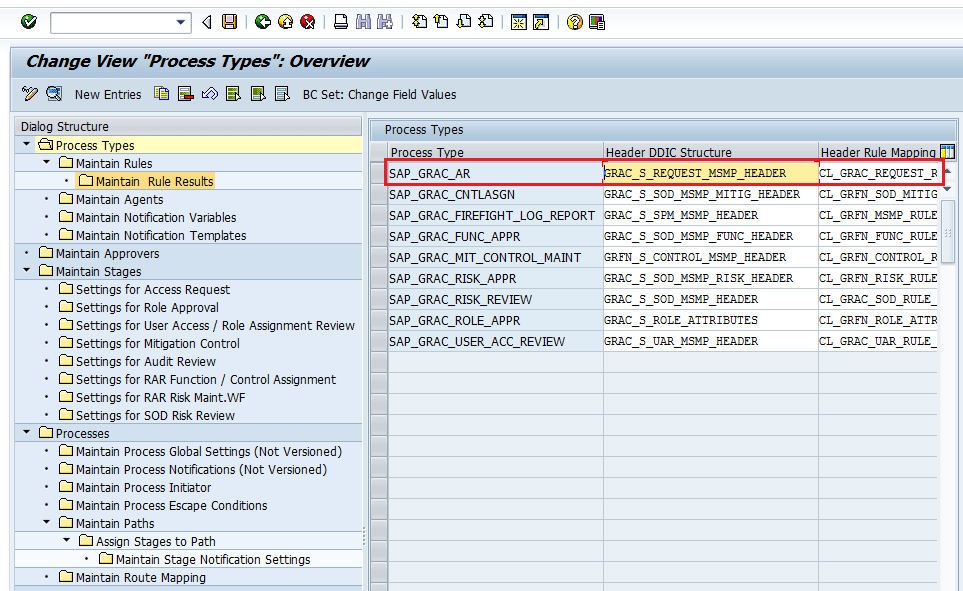The image size is (963, 591).
Task: Select row selector for SAP_GRAC_CNTLASGN
Action: (x=379, y=194)
